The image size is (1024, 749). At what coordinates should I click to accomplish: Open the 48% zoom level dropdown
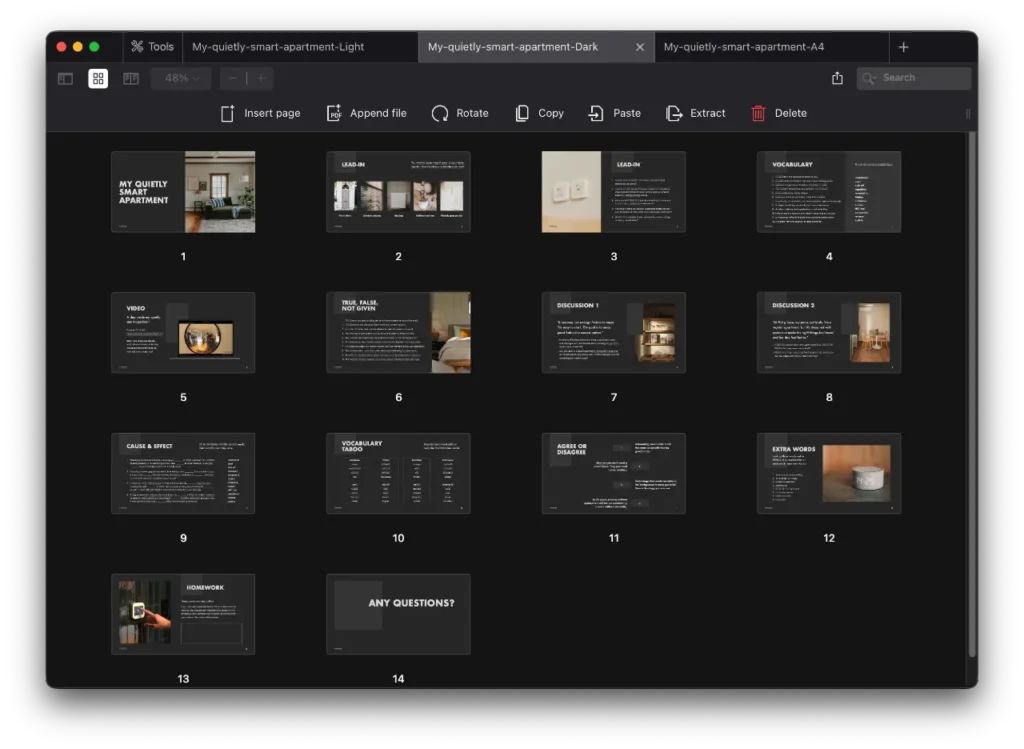181,78
